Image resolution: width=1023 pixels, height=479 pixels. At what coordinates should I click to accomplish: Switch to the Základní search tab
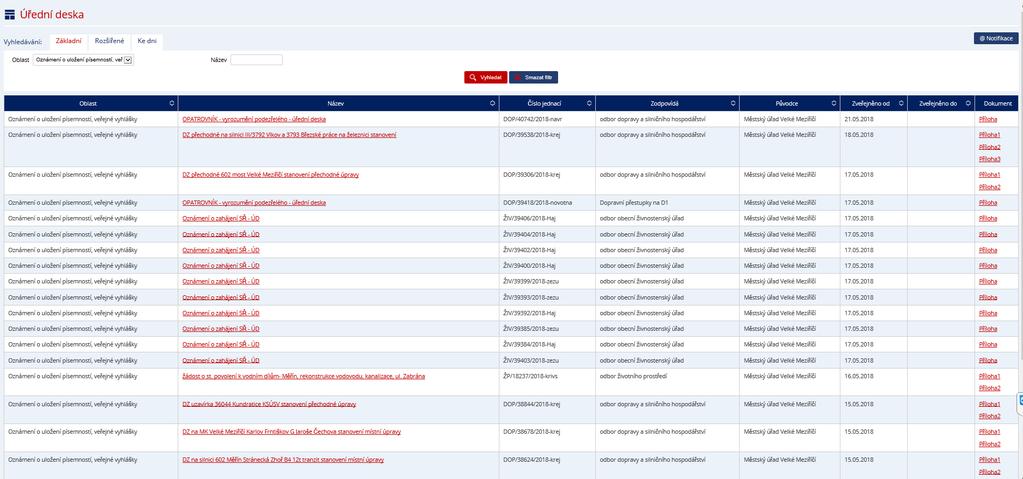click(69, 41)
